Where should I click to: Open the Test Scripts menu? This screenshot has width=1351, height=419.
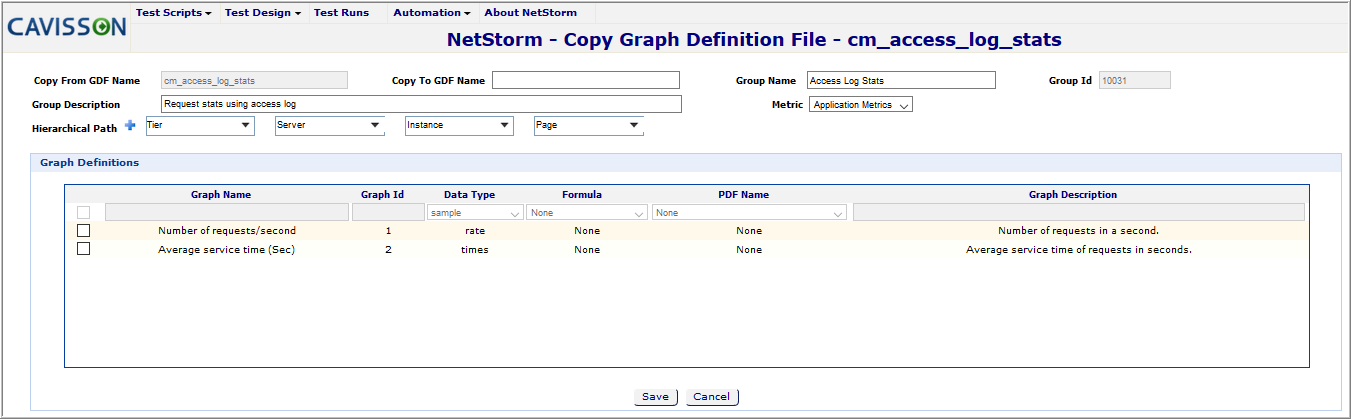pos(174,13)
